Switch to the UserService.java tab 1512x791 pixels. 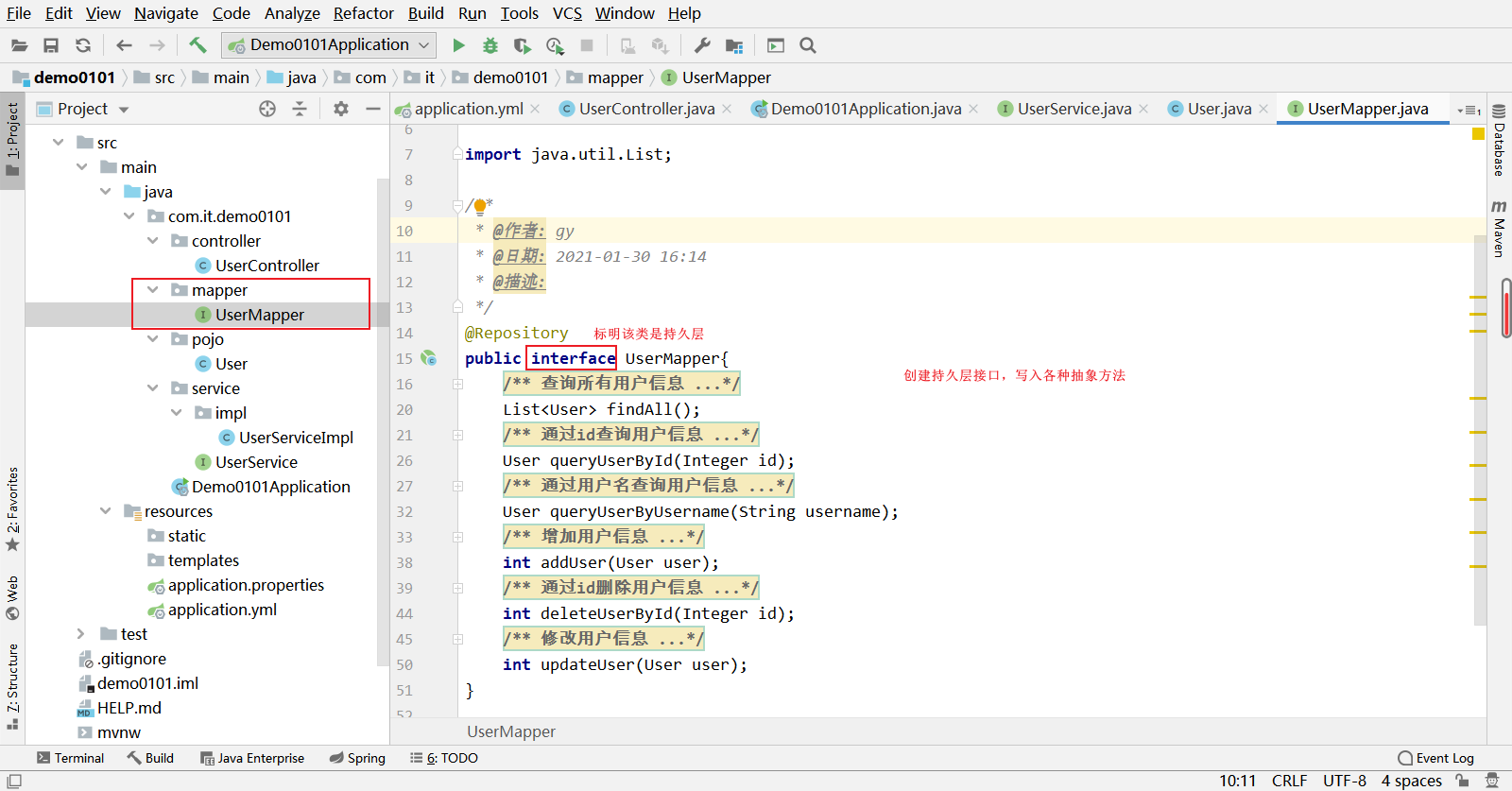(x=1074, y=109)
